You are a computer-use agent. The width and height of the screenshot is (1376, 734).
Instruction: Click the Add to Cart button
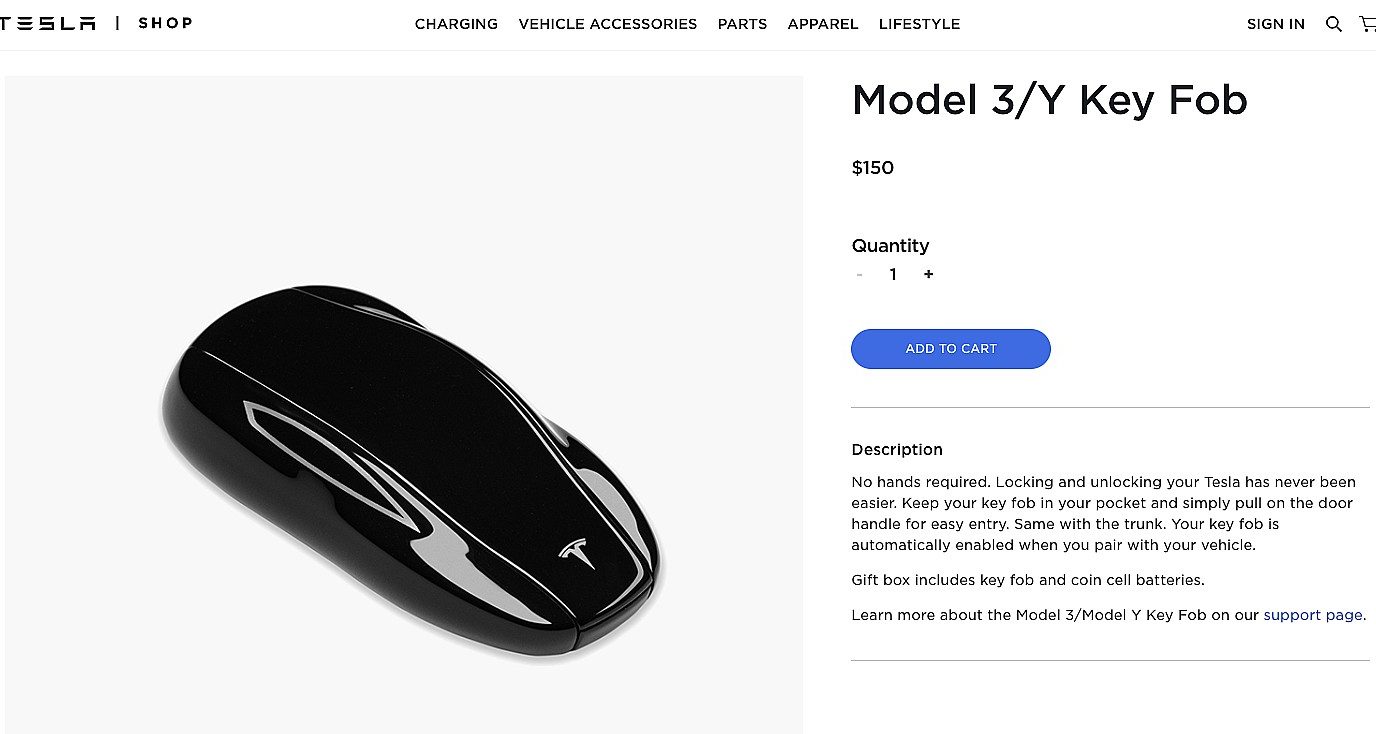point(950,349)
